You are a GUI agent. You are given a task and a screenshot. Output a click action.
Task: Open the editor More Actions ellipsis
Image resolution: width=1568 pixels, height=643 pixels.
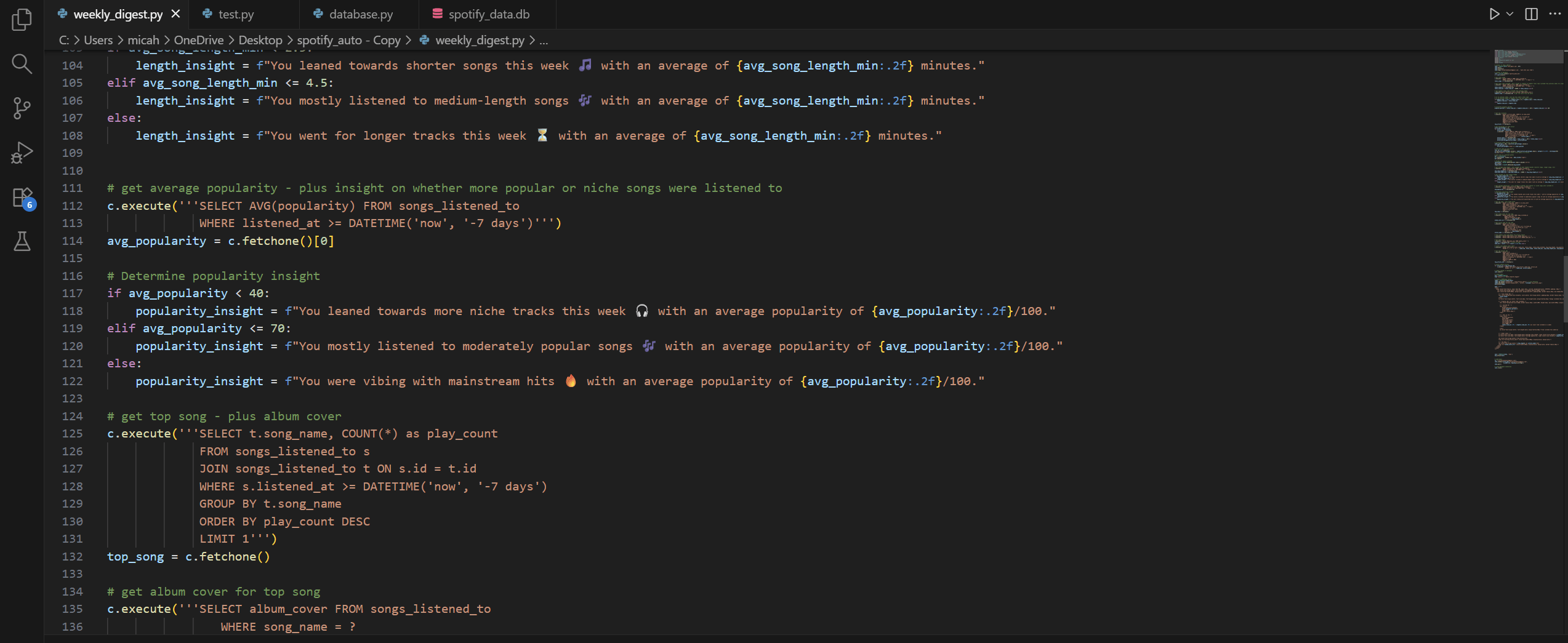(1554, 14)
